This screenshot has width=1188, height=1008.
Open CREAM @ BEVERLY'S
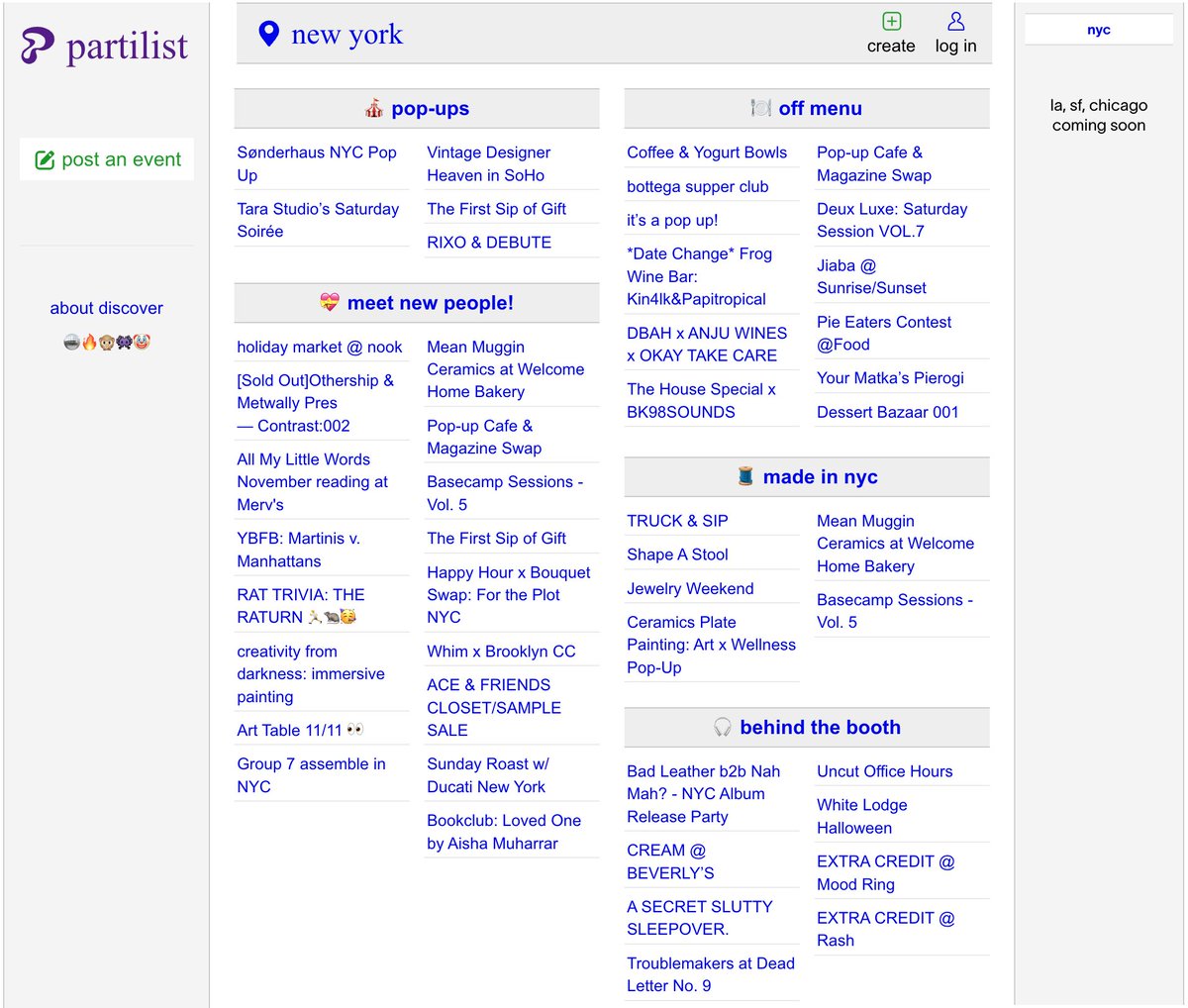click(670, 861)
